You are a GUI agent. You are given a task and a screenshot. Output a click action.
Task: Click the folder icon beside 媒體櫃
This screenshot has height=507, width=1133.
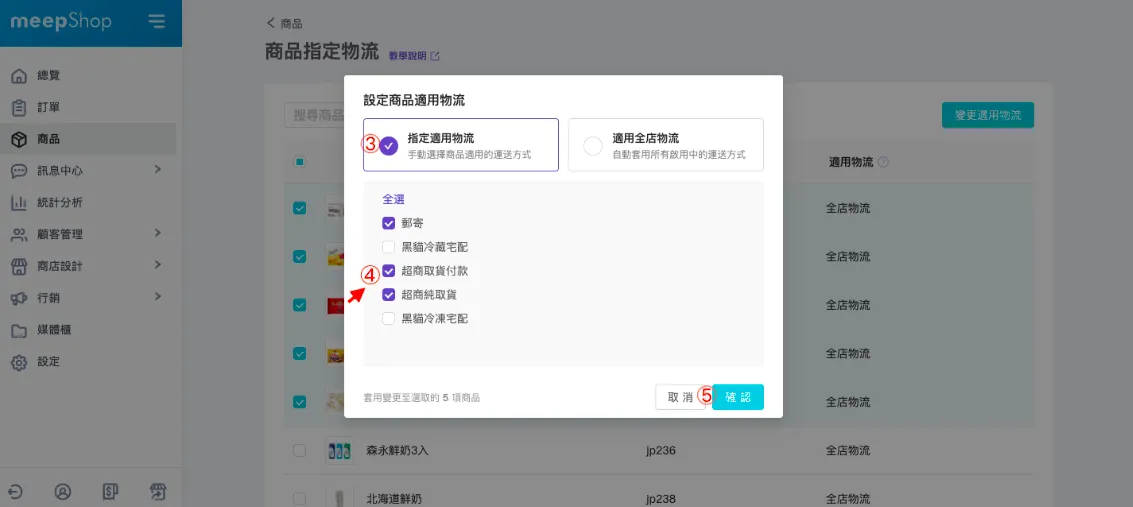coord(20,331)
